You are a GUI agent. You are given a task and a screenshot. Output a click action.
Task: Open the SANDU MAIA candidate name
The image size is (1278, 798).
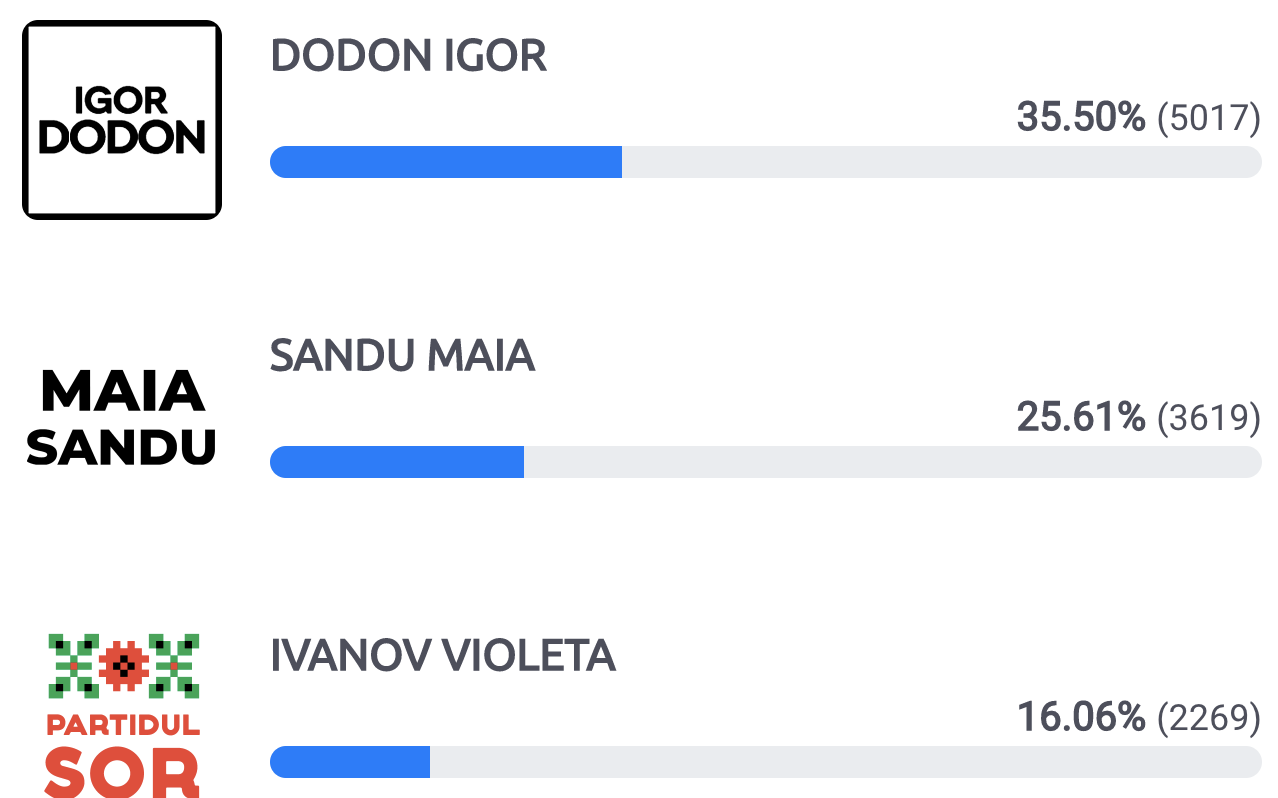[403, 356]
